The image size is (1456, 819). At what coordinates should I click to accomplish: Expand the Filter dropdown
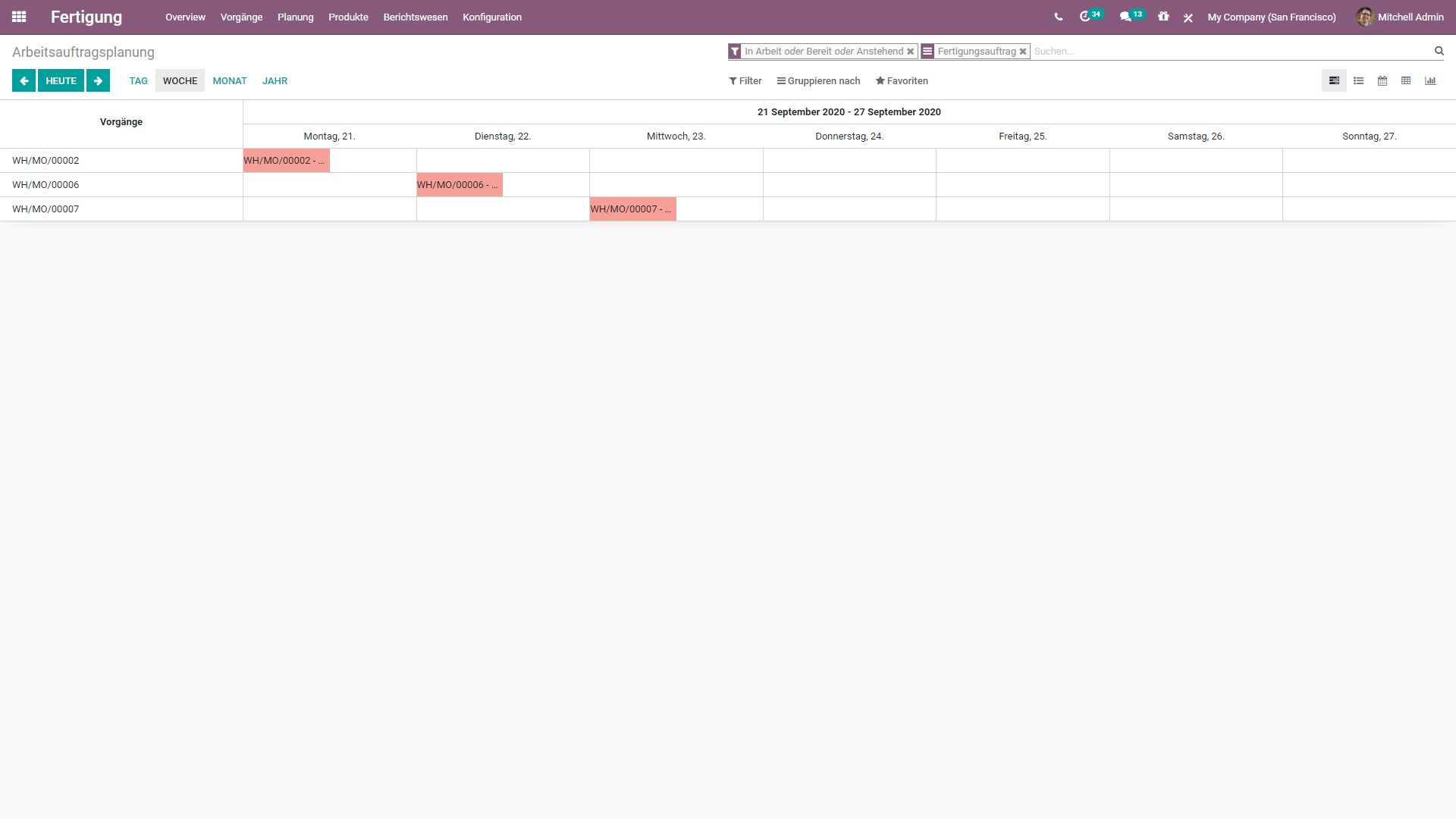click(x=745, y=80)
